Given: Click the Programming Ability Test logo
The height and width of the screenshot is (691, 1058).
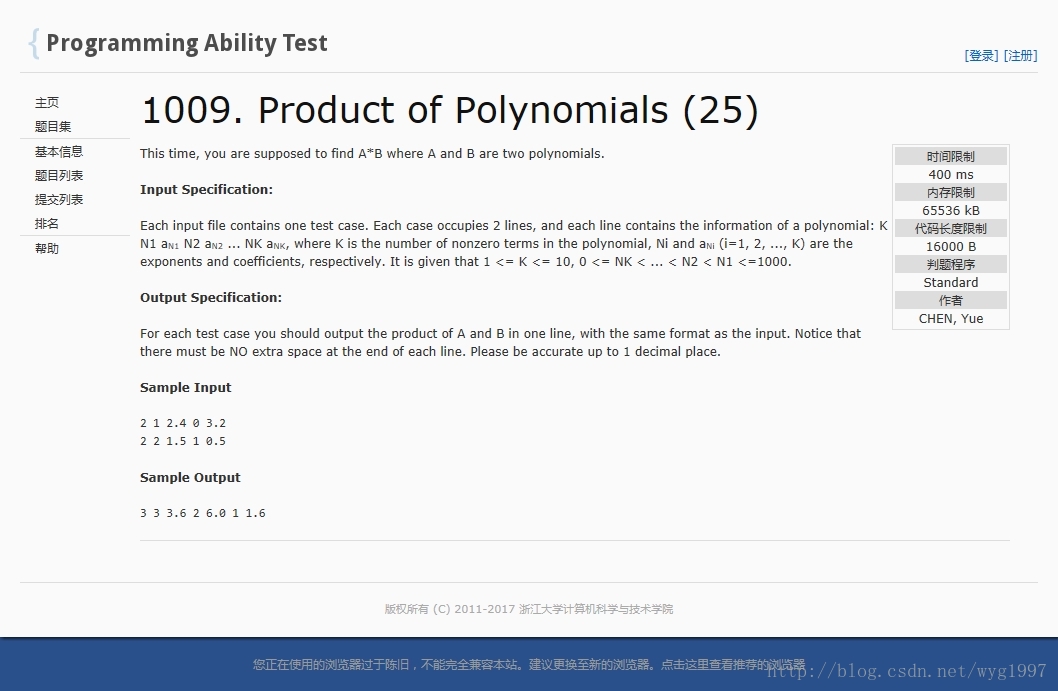Looking at the screenshot, I should tap(178, 43).
